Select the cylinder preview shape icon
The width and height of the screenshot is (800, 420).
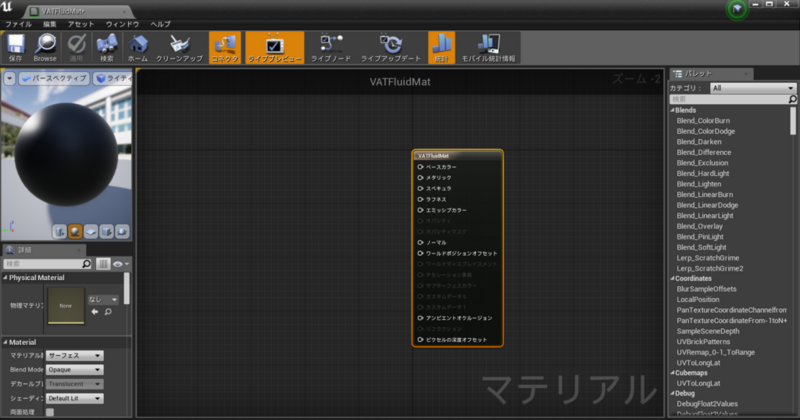click(60, 232)
